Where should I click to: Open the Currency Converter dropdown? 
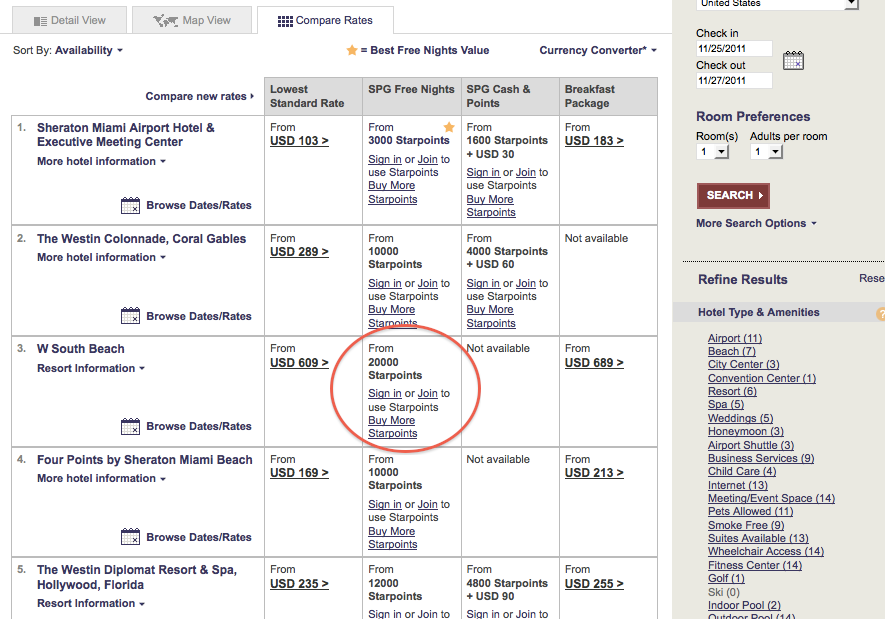[x=598, y=50]
